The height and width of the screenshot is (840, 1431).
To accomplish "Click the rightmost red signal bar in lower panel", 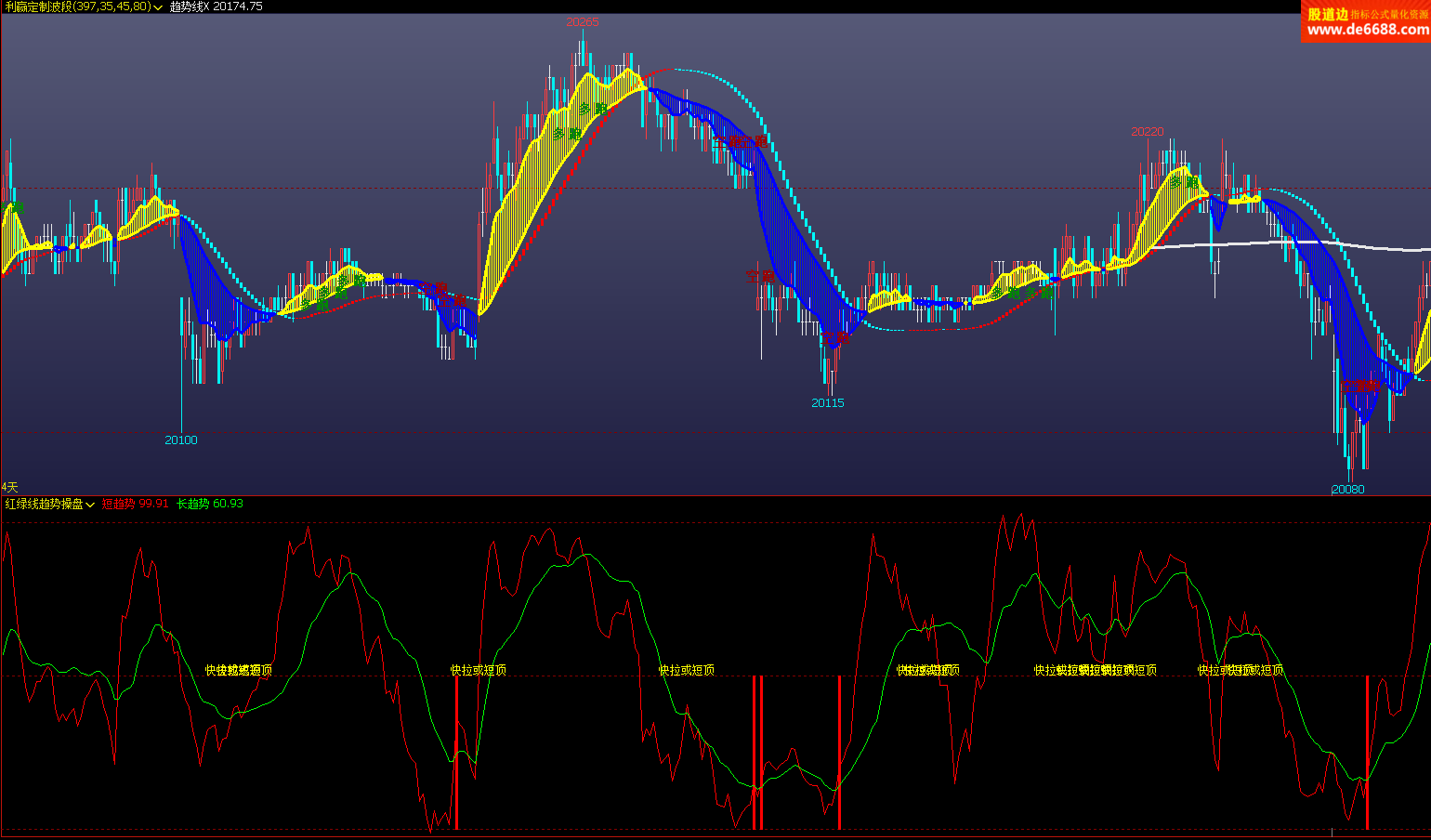I will (1367, 753).
